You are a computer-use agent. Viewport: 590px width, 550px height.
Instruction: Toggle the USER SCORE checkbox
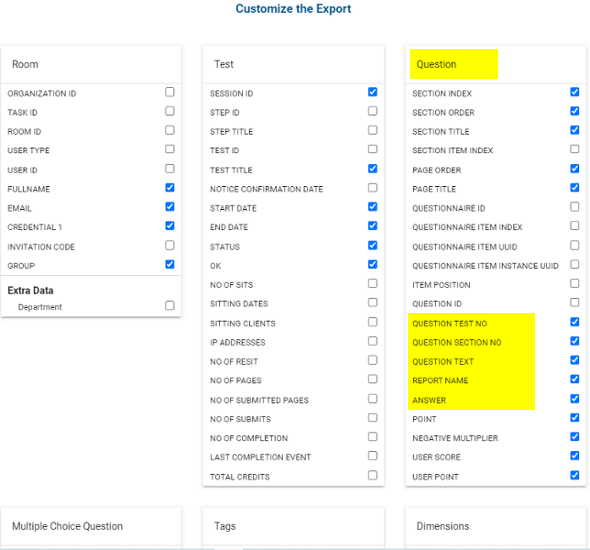(575, 456)
